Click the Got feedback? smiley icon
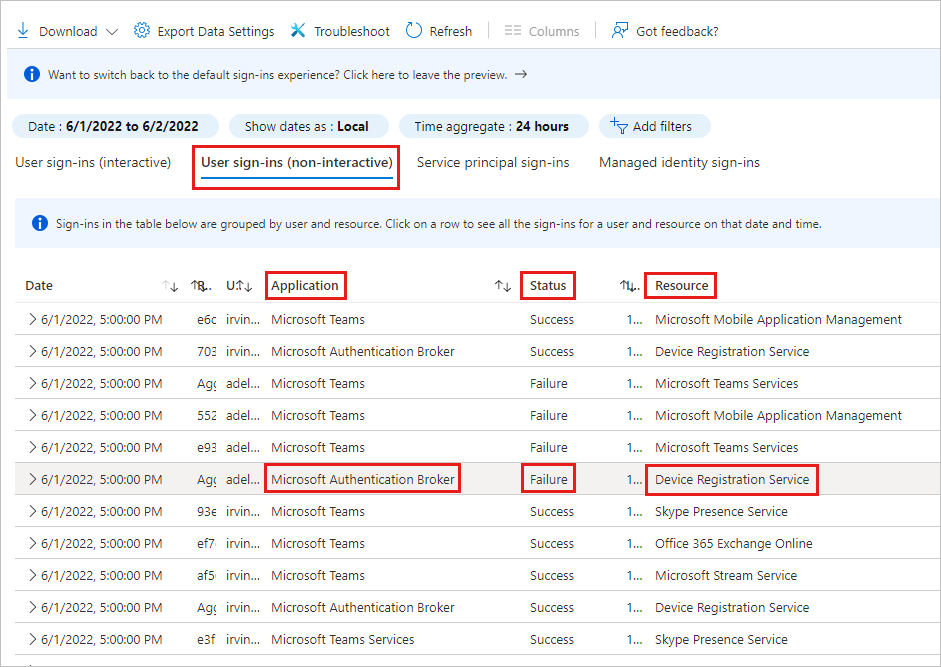The image size is (941, 667). [x=621, y=30]
